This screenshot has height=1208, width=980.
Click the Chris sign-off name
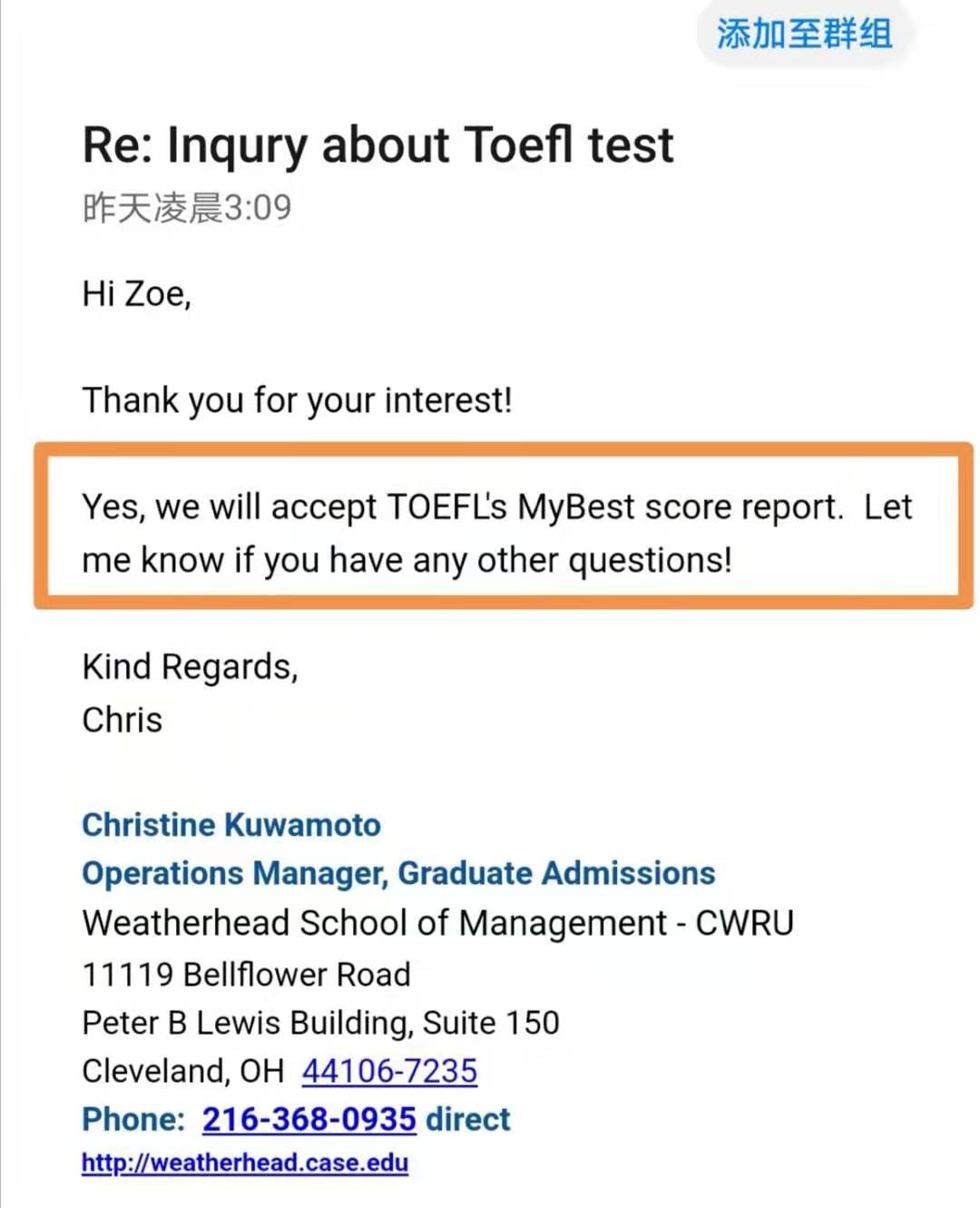[122, 720]
